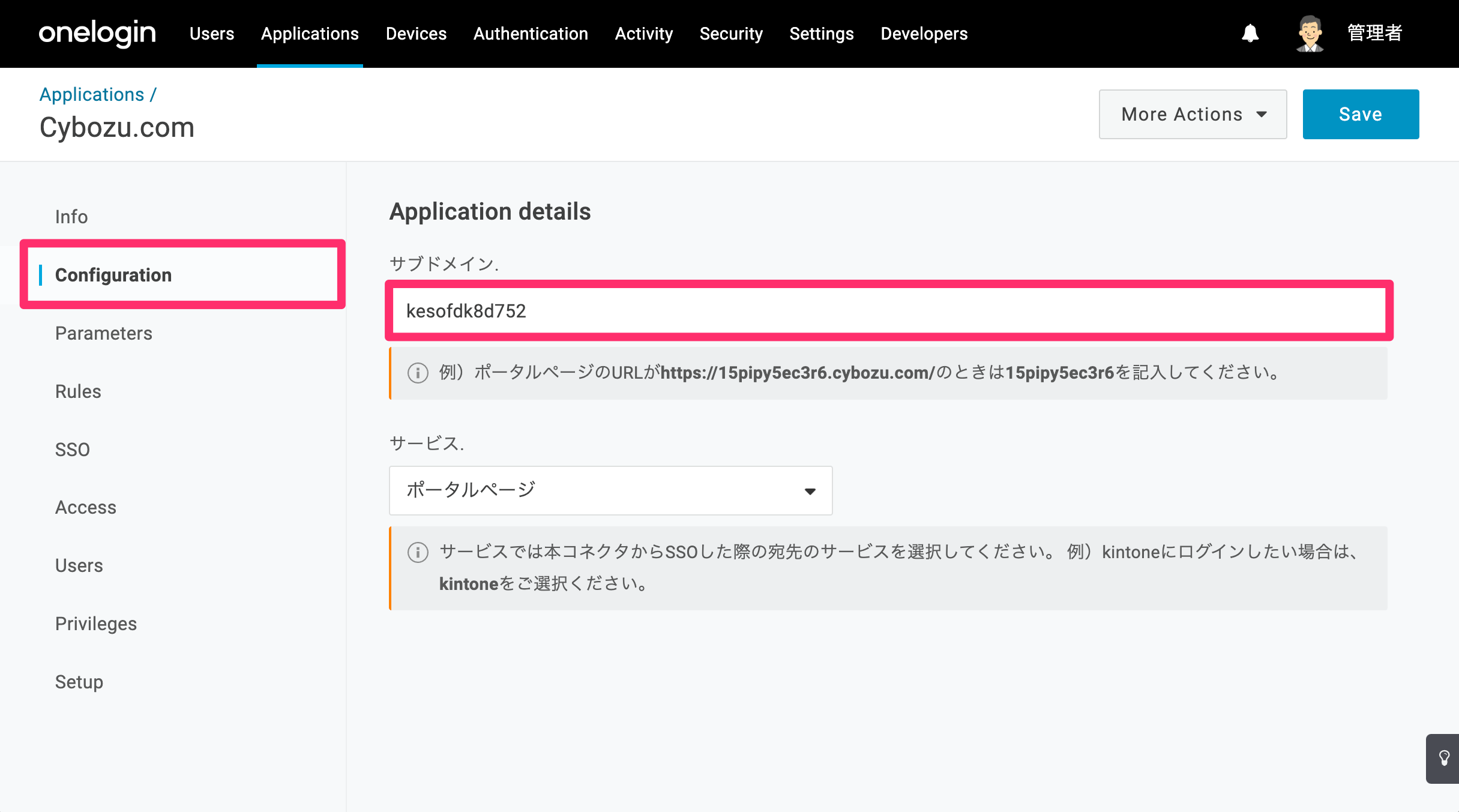Click the info icon beside the service hint
The width and height of the screenshot is (1459, 812).
click(418, 552)
